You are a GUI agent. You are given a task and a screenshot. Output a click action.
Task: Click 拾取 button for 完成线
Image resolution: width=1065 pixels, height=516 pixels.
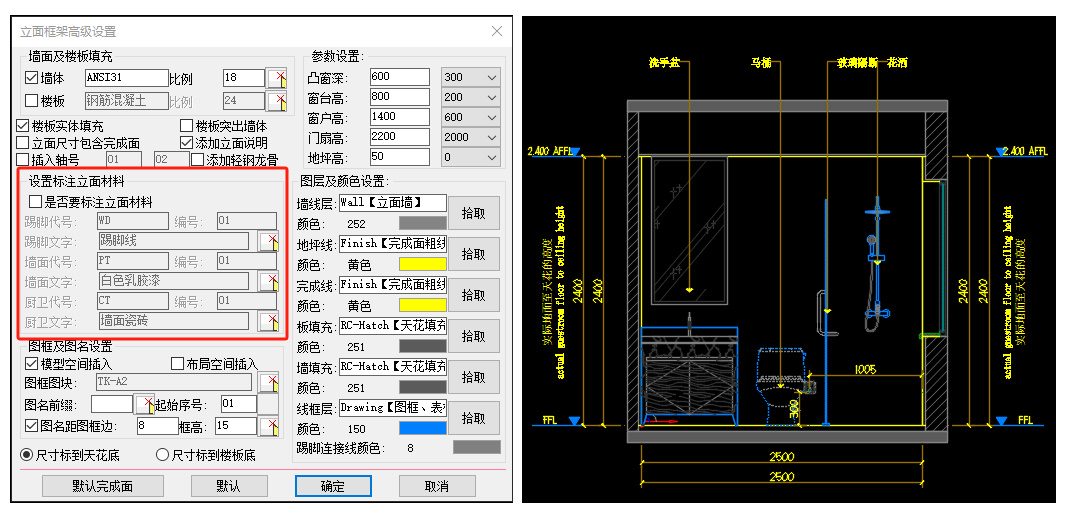pyautogui.click(x=474, y=295)
